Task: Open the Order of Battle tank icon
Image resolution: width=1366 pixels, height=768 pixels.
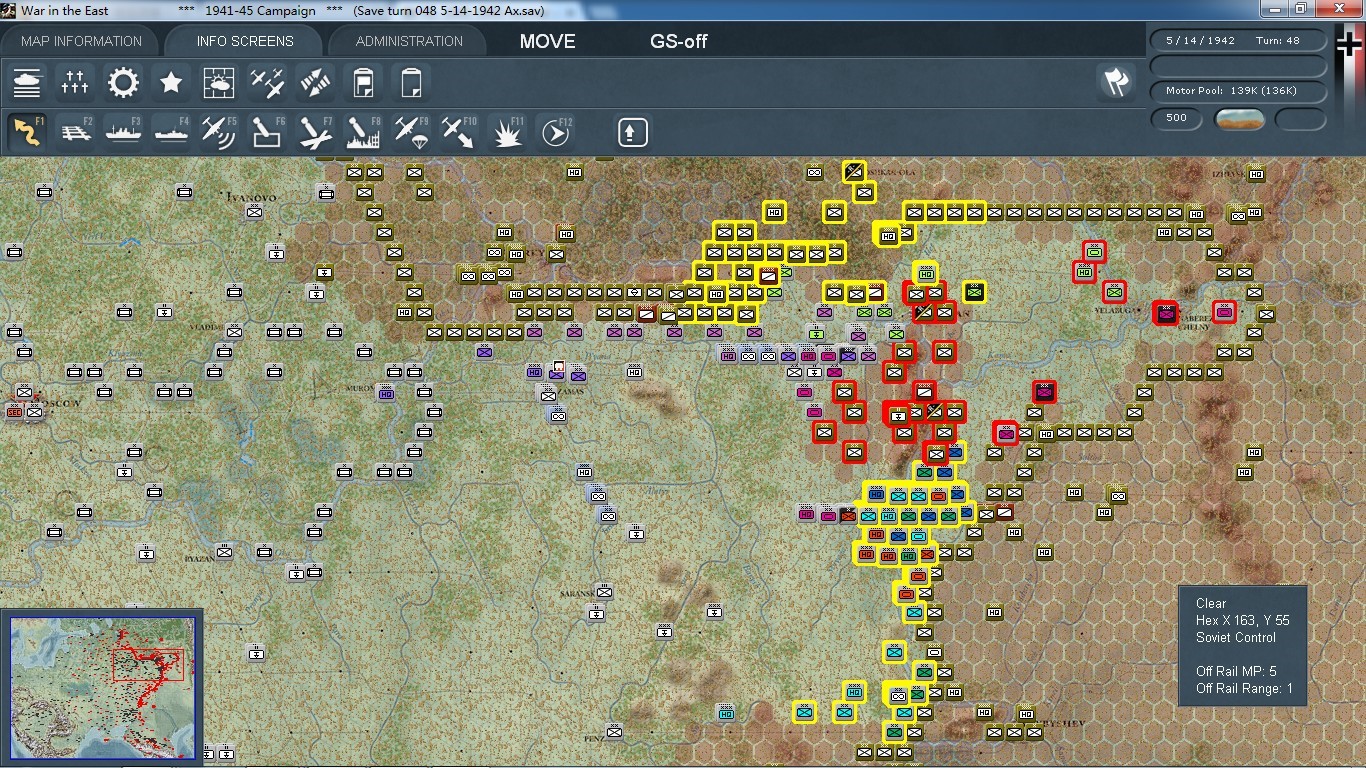Action: [27, 82]
